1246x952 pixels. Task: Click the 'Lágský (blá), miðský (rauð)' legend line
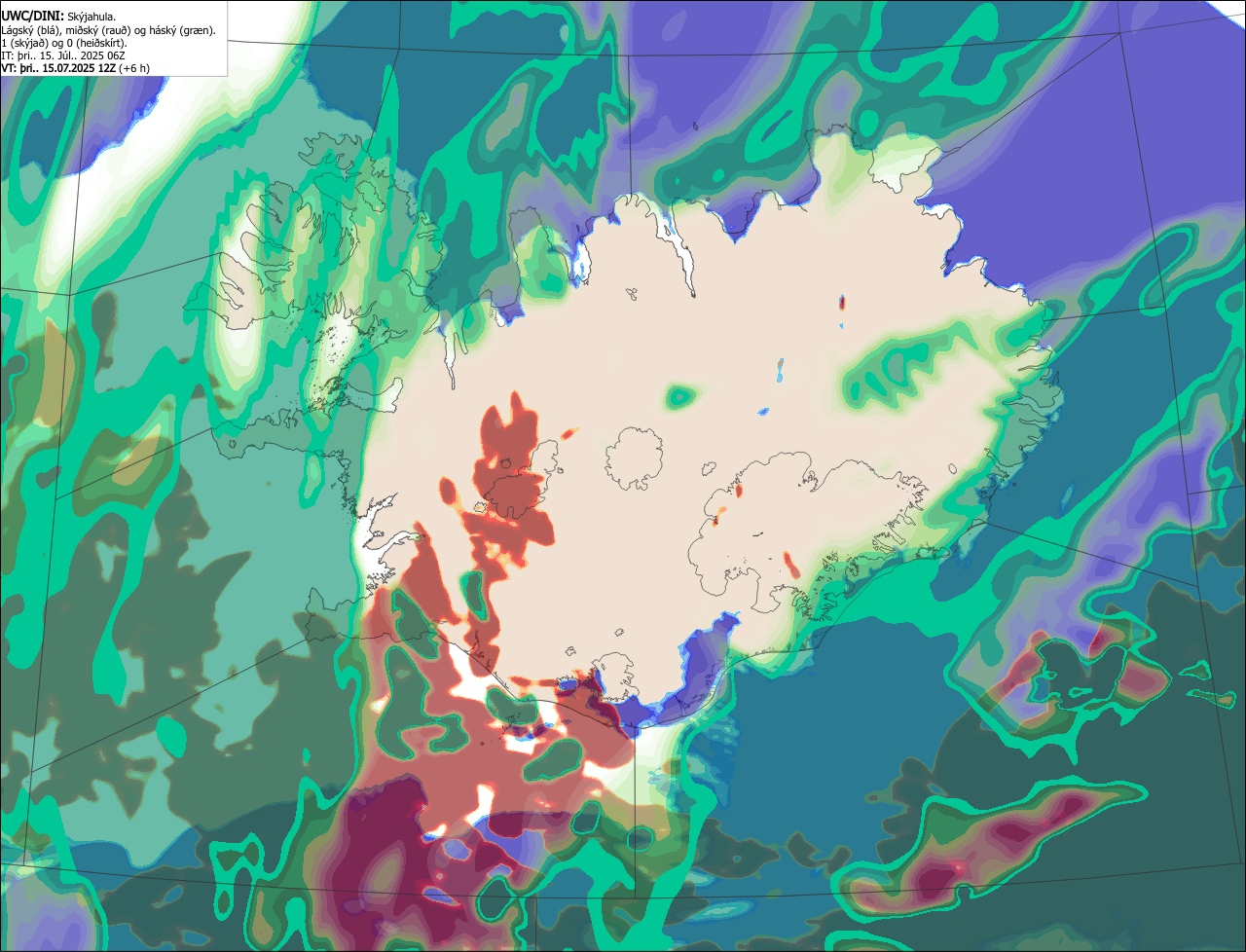point(109,30)
